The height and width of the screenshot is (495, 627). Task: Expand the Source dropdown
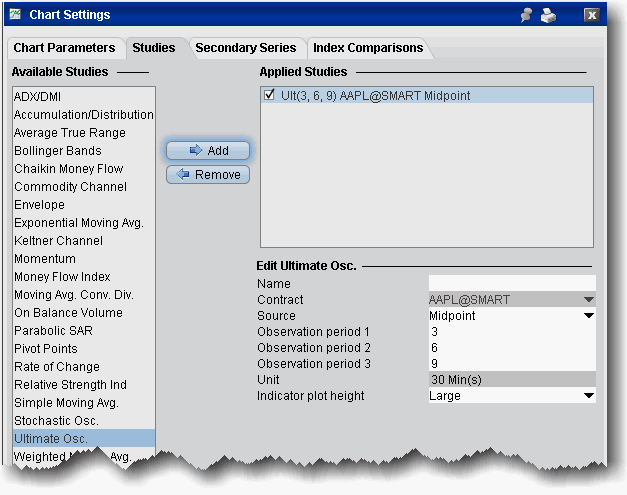tap(588, 316)
